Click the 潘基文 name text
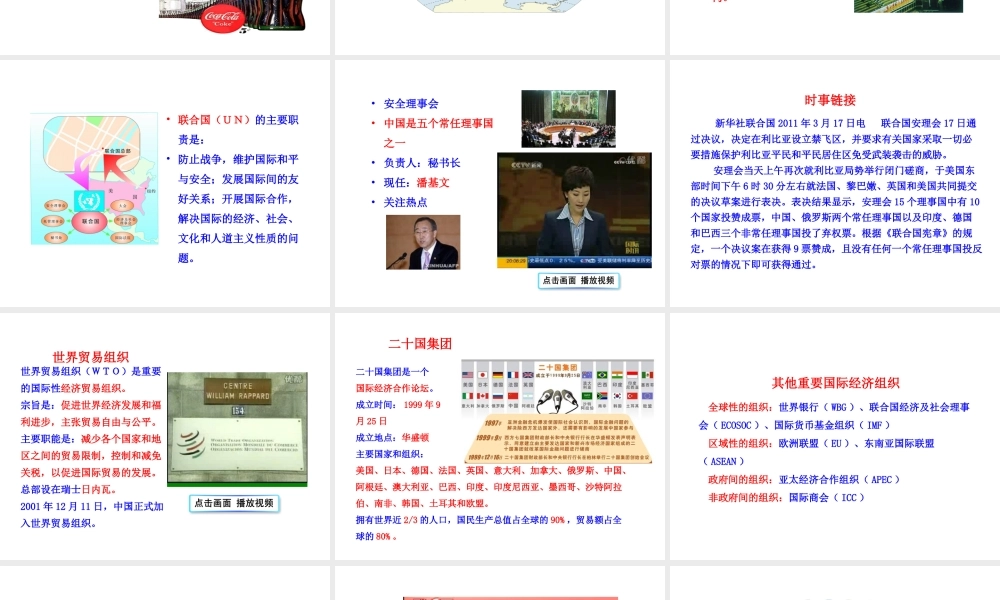 coord(433,183)
